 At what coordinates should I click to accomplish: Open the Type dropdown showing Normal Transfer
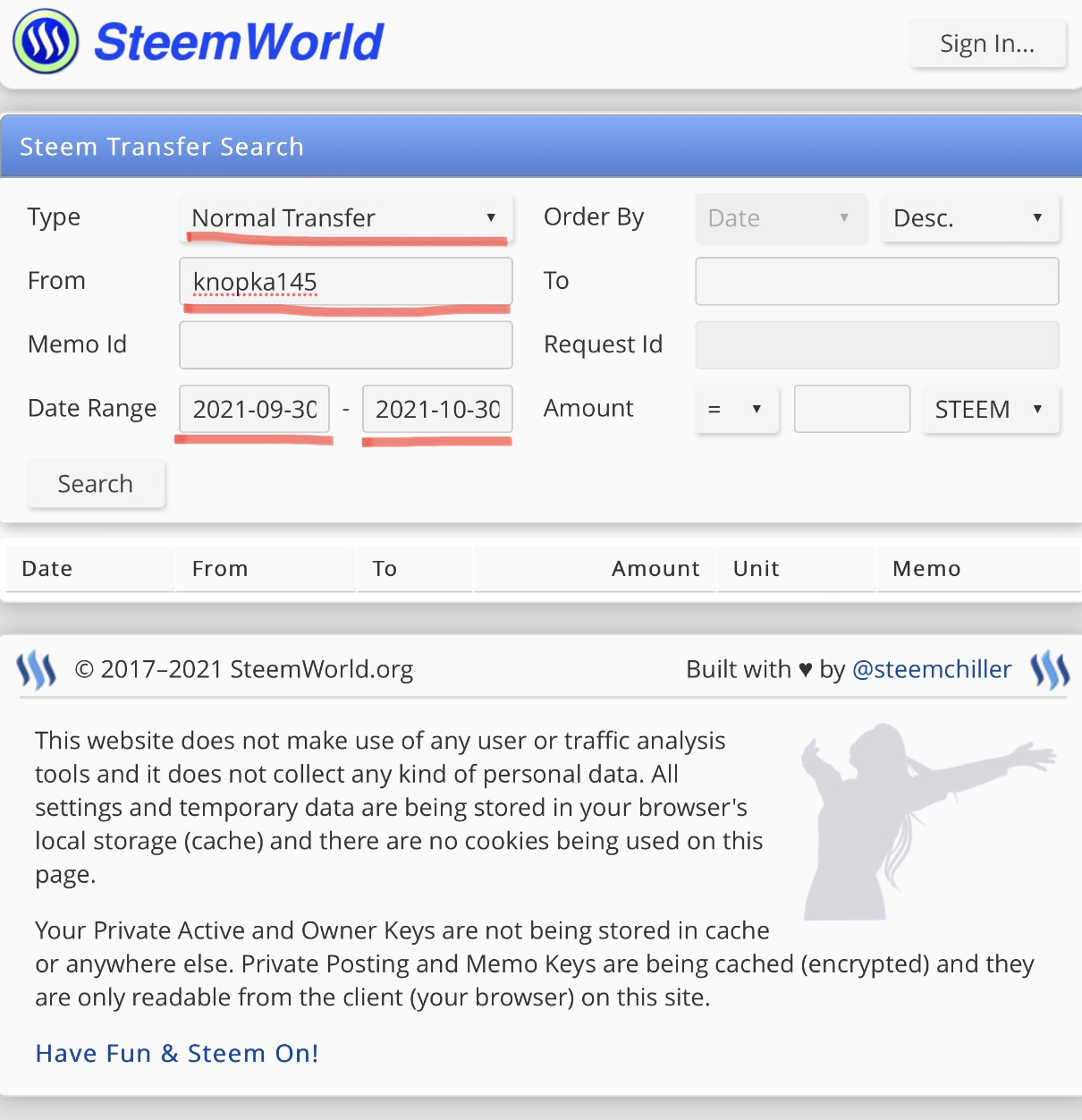pyautogui.click(x=346, y=217)
